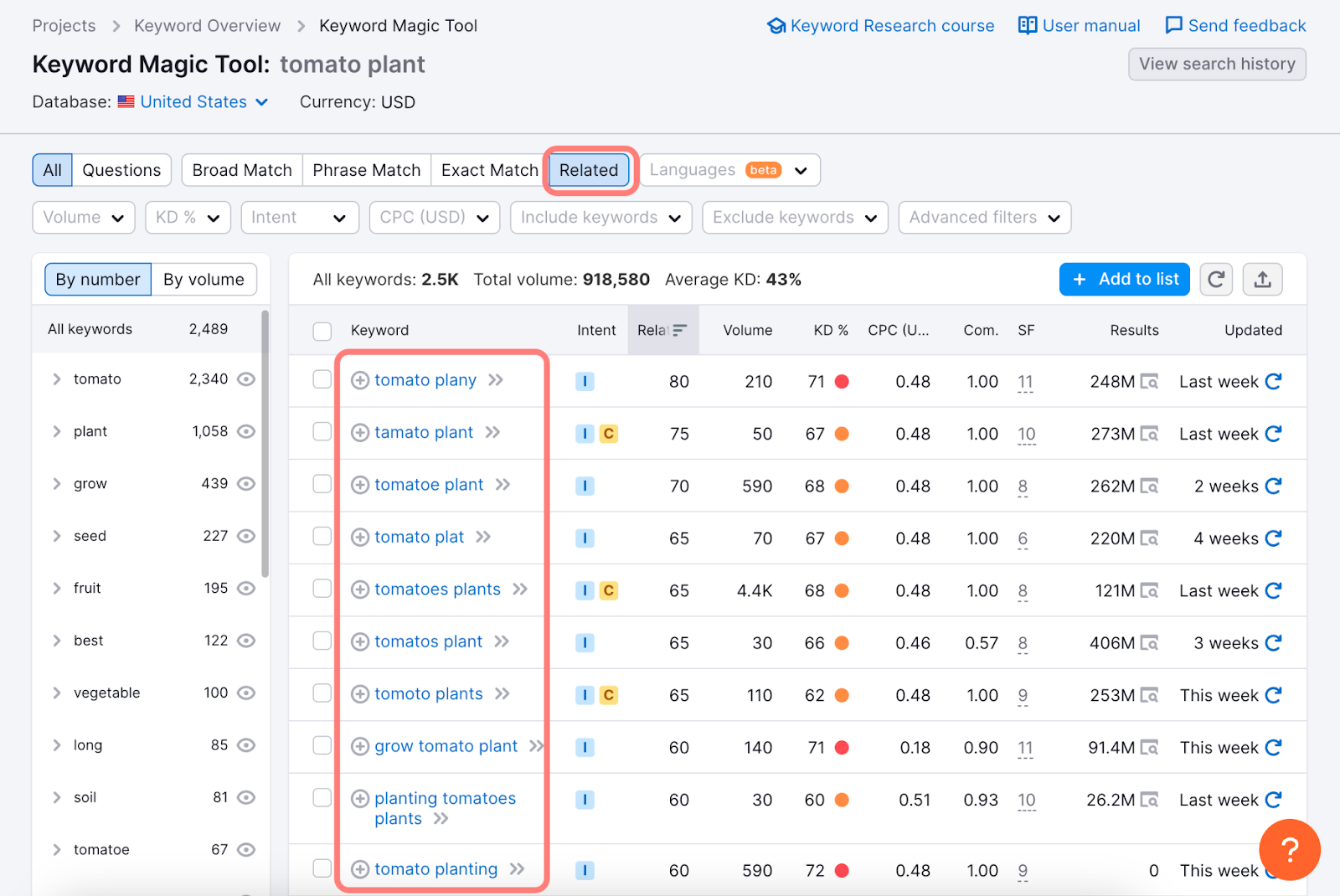This screenshot has width=1340, height=896.
Task: Toggle the eye icon for tomato group
Action: (245, 379)
